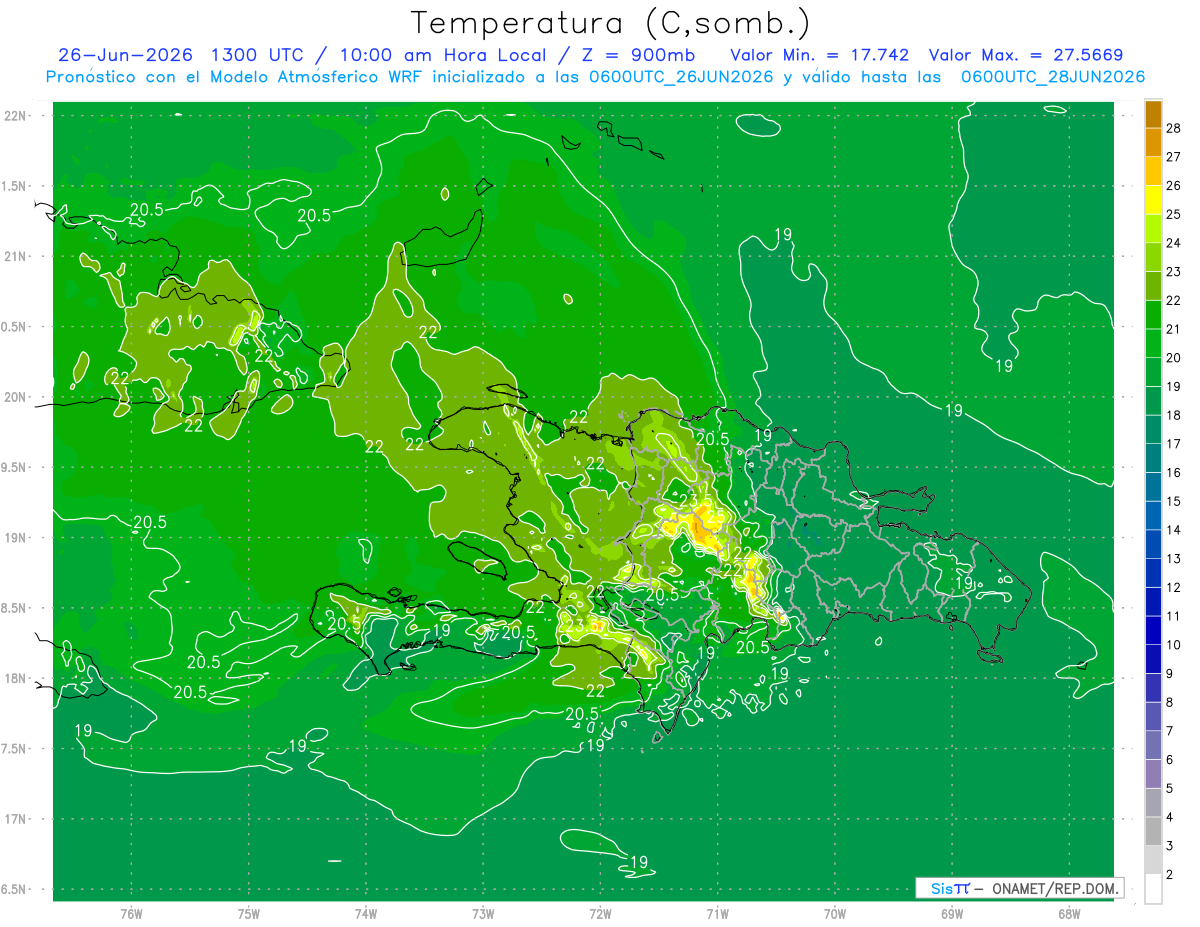
Task: Click the '20N' latitude axis label
Action: (x=16, y=397)
